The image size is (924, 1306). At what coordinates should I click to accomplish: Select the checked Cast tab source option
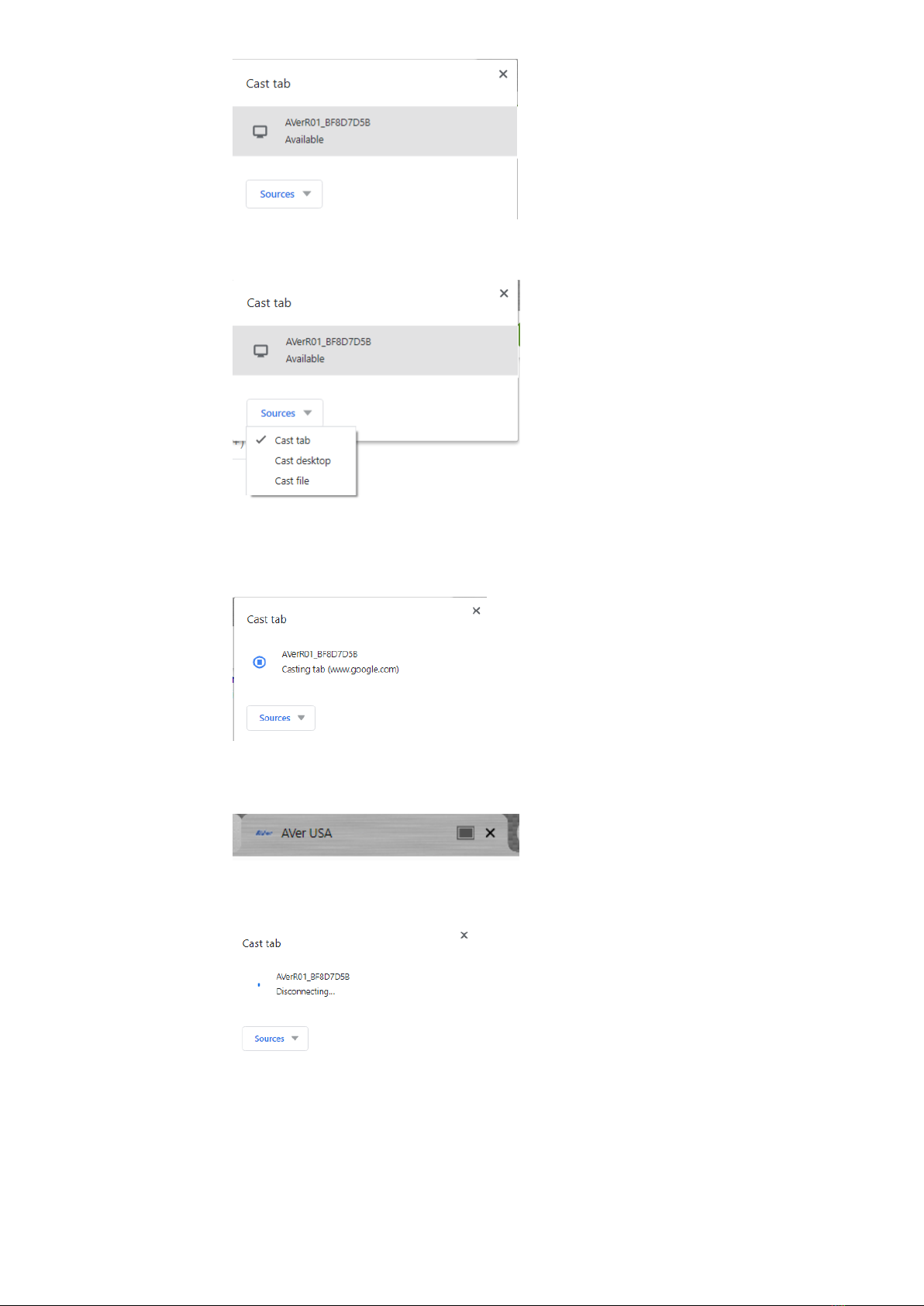pos(292,440)
